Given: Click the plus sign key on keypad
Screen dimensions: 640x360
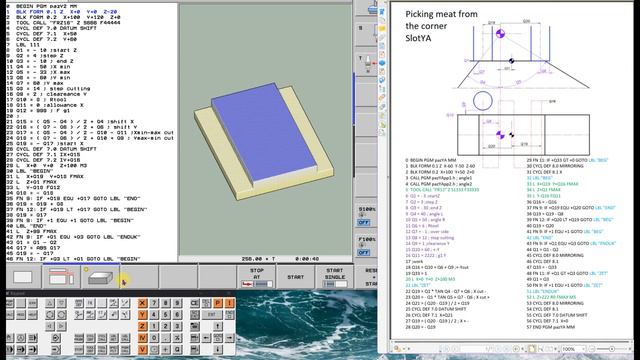Looking at the screenshot, I should (165, 349).
